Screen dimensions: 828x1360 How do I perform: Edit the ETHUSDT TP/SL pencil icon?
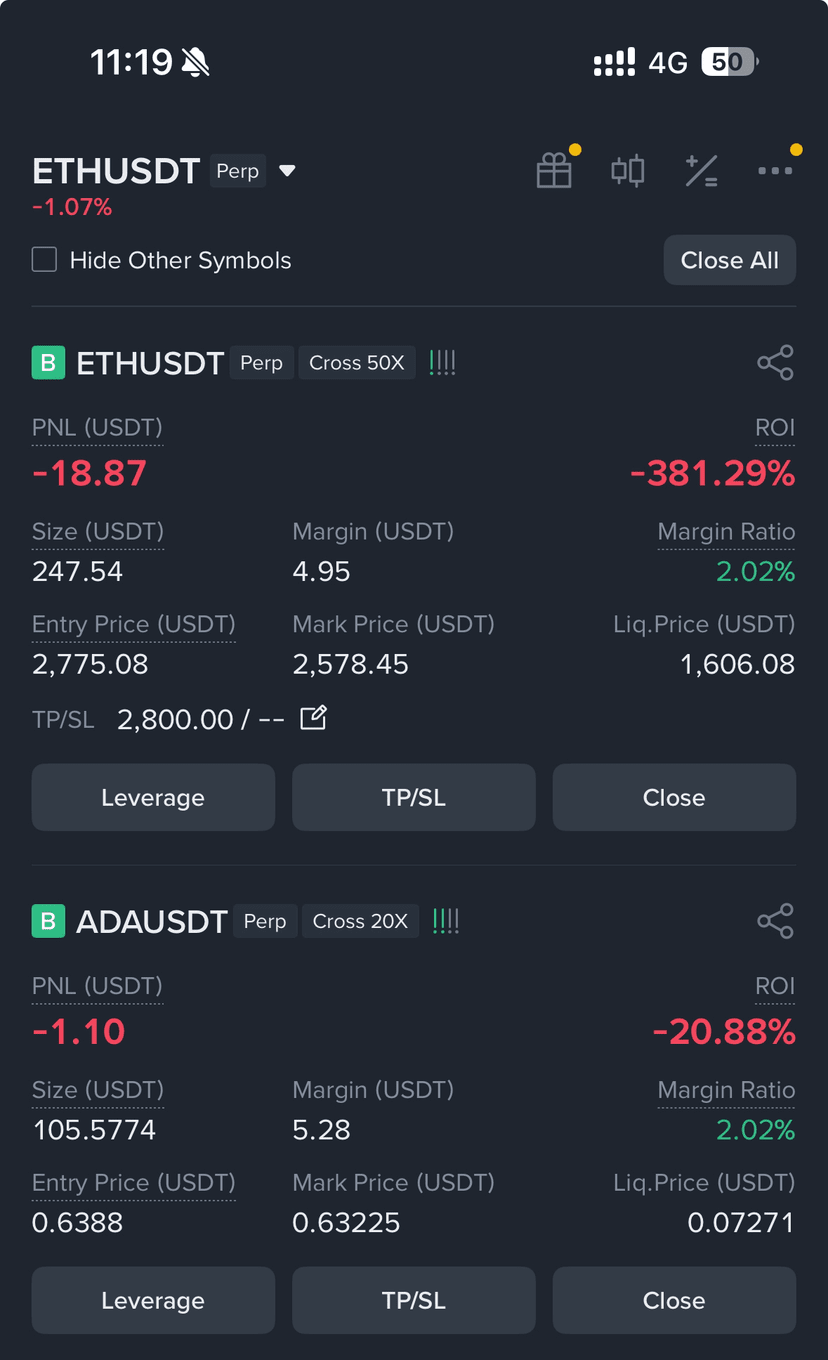click(313, 718)
